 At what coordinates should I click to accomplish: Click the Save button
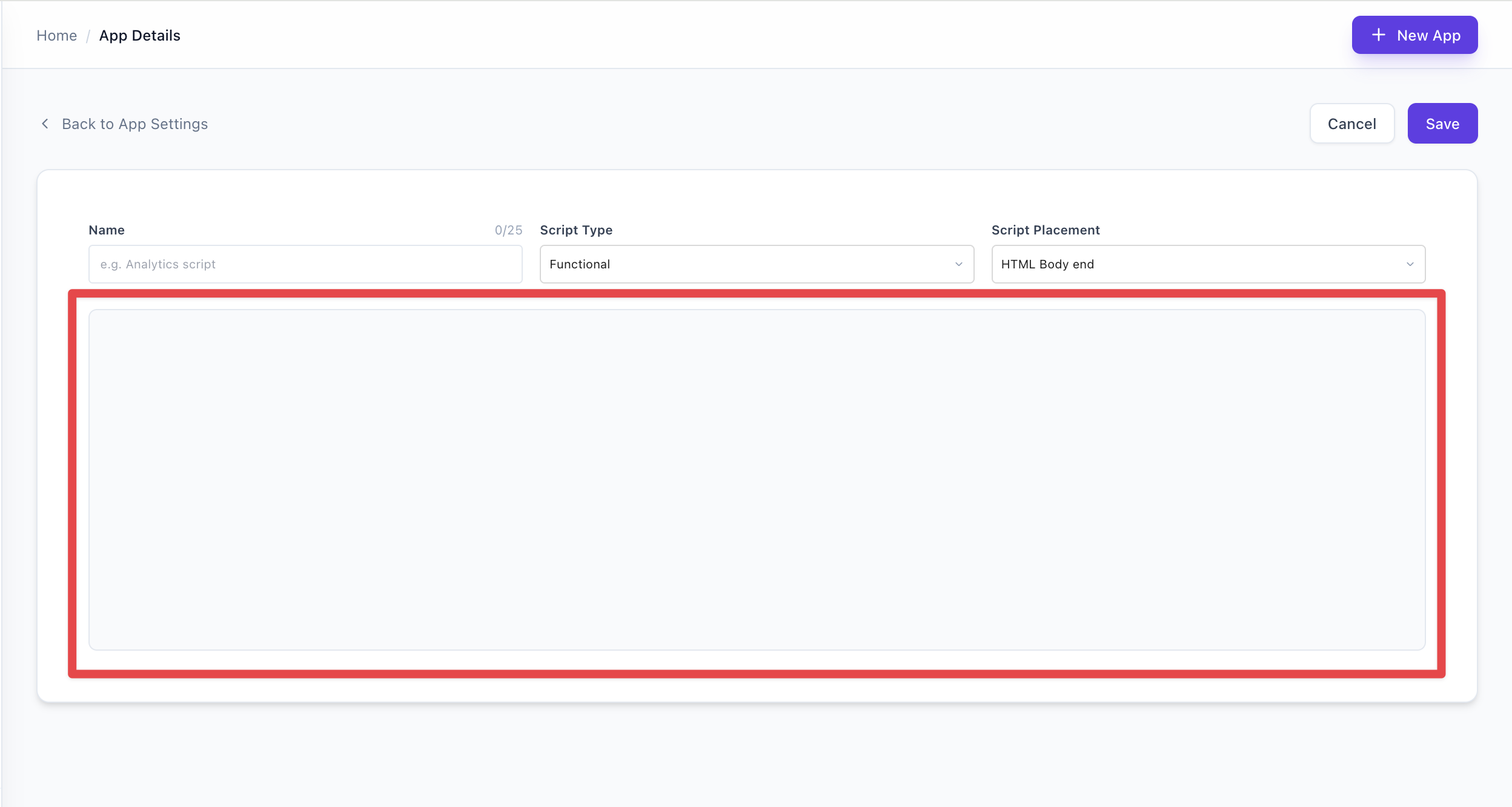(1442, 123)
